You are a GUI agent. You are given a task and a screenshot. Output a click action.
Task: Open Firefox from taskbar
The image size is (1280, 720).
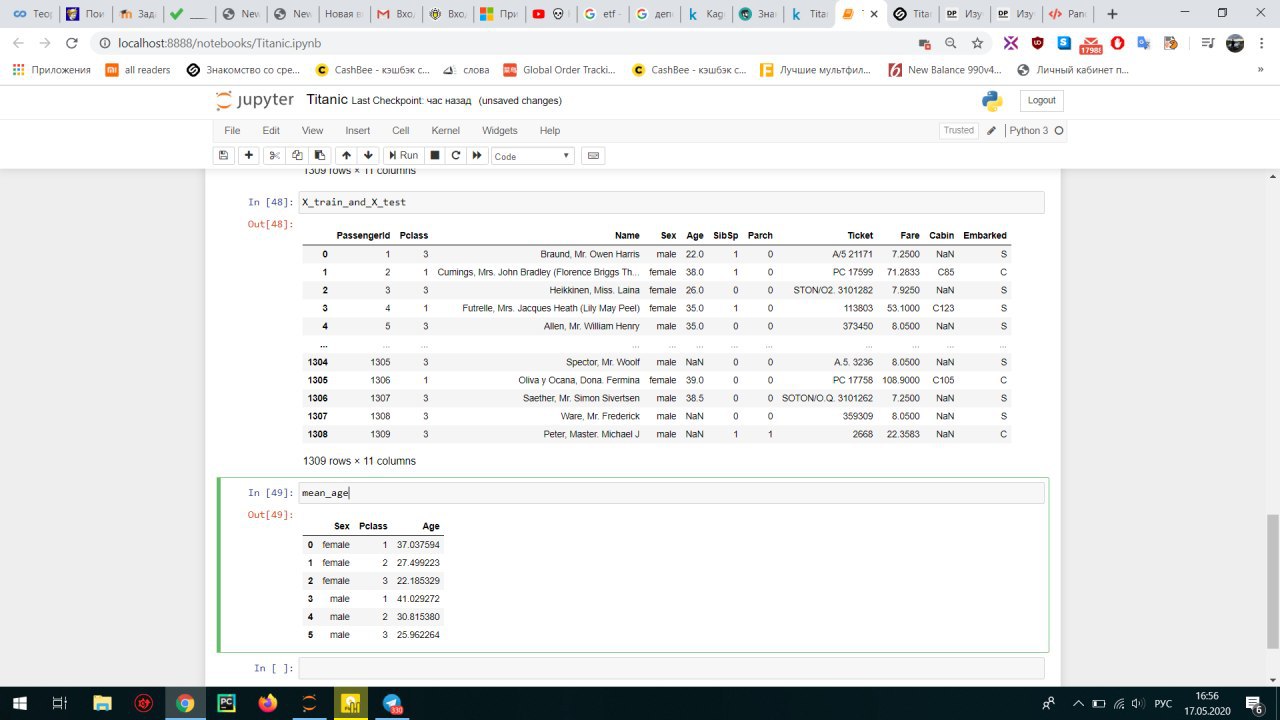click(x=268, y=703)
